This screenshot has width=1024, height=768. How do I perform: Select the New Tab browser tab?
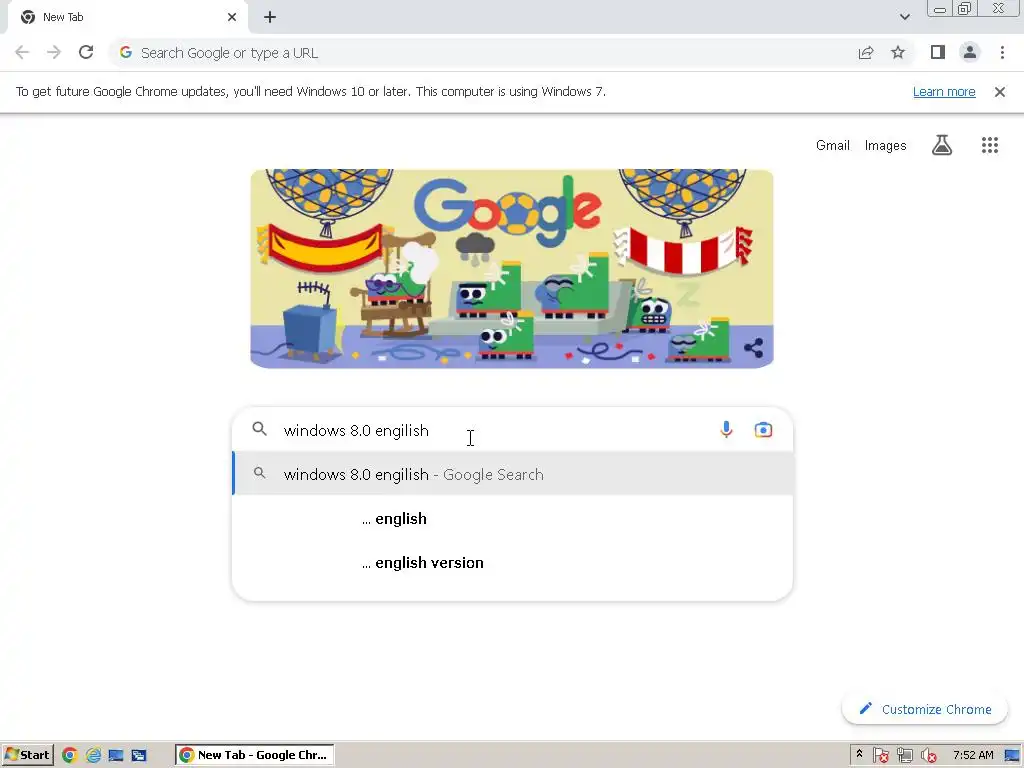(x=127, y=18)
